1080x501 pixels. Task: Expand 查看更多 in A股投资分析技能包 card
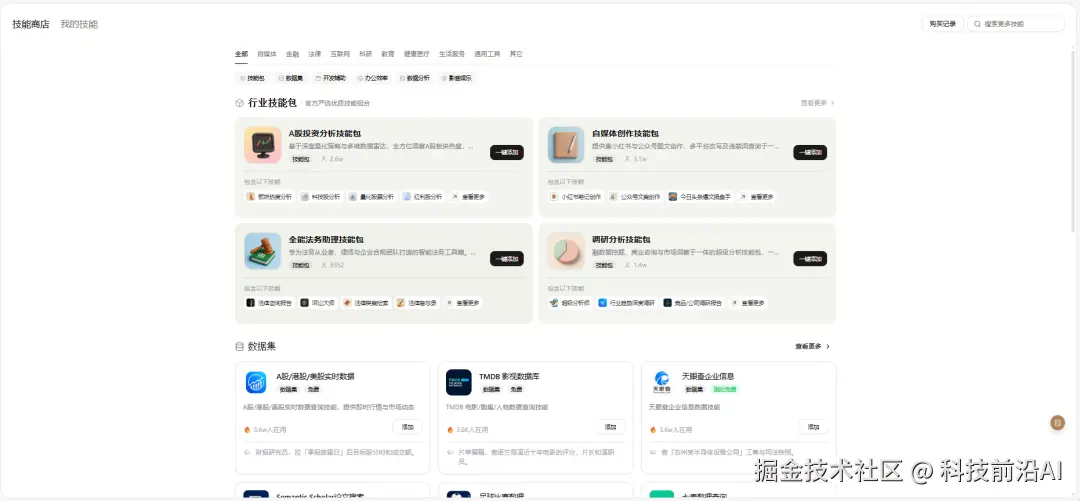click(469, 196)
